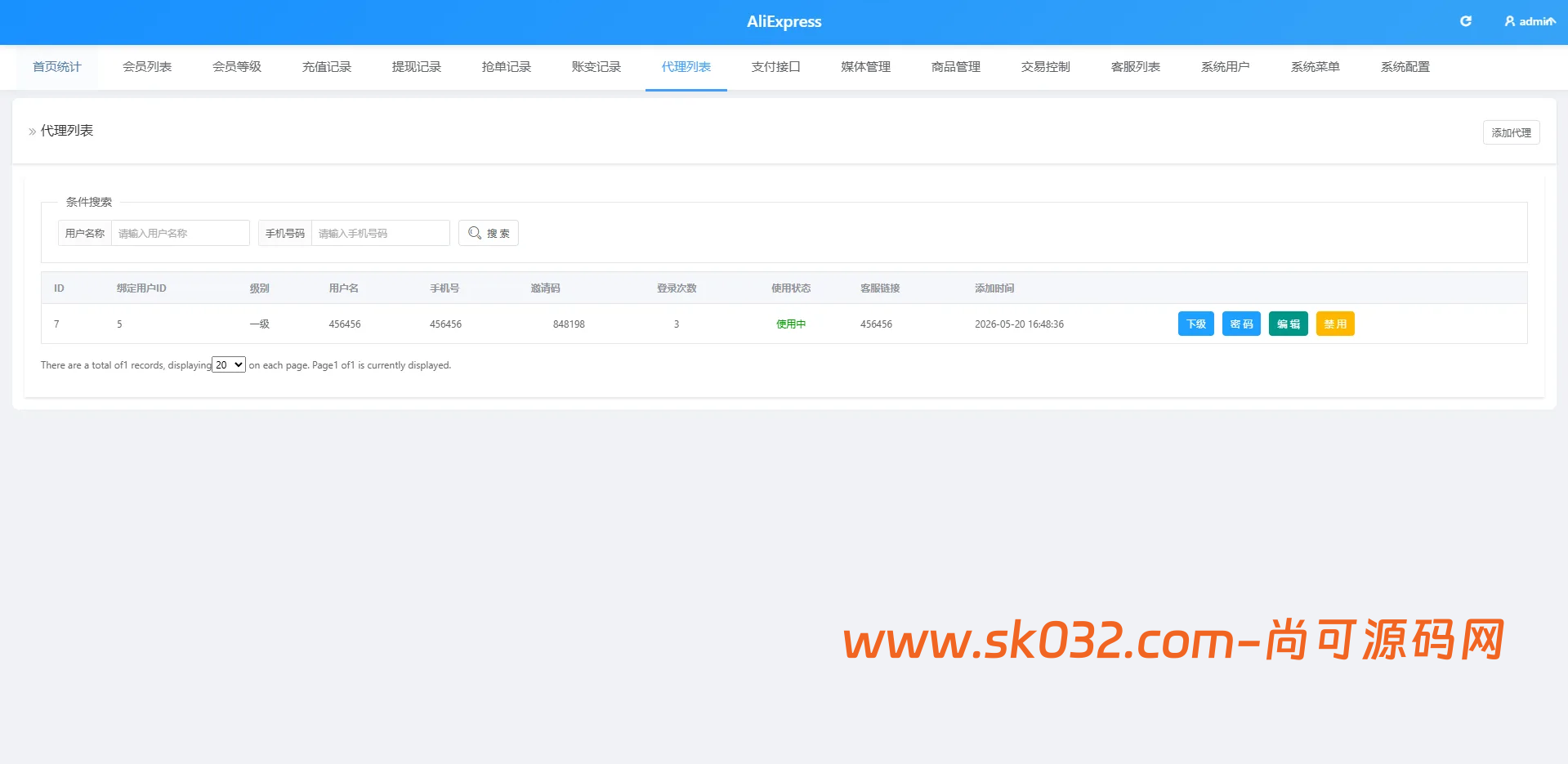Click the AliExpress title

pos(784,22)
